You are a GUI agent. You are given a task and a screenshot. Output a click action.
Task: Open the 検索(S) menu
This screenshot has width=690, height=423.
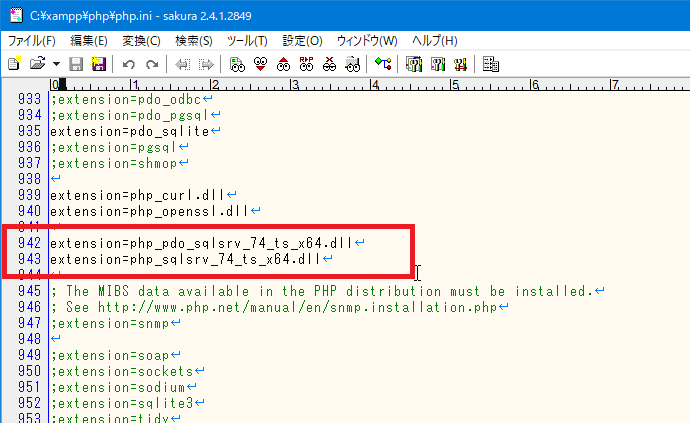click(193, 40)
